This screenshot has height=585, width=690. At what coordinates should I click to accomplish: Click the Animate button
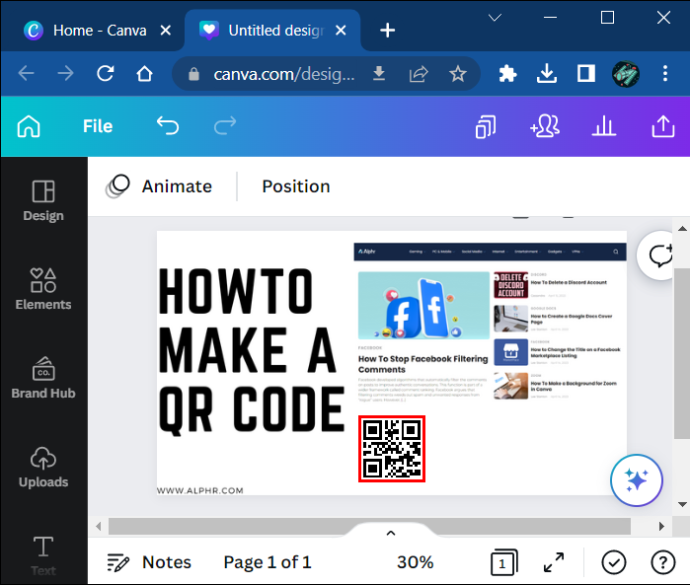pyautogui.click(x=159, y=187)
